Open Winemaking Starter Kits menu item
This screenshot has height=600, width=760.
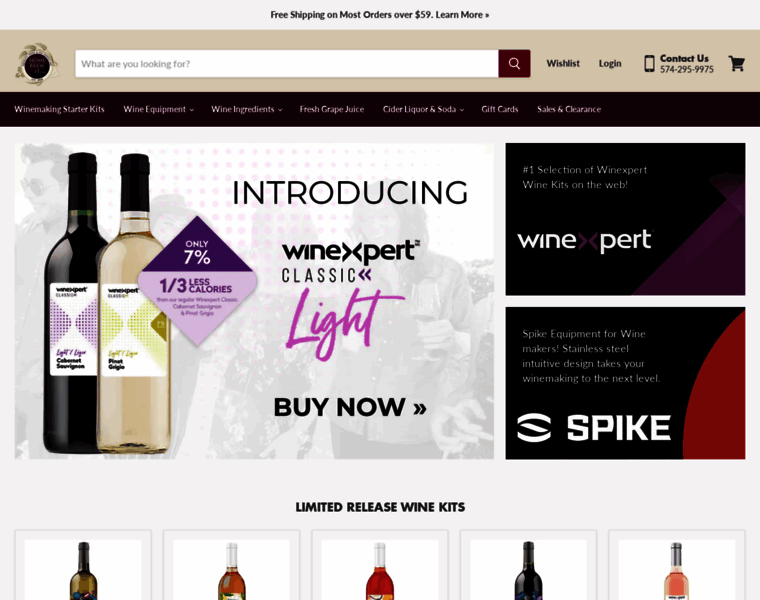(59, 110)
